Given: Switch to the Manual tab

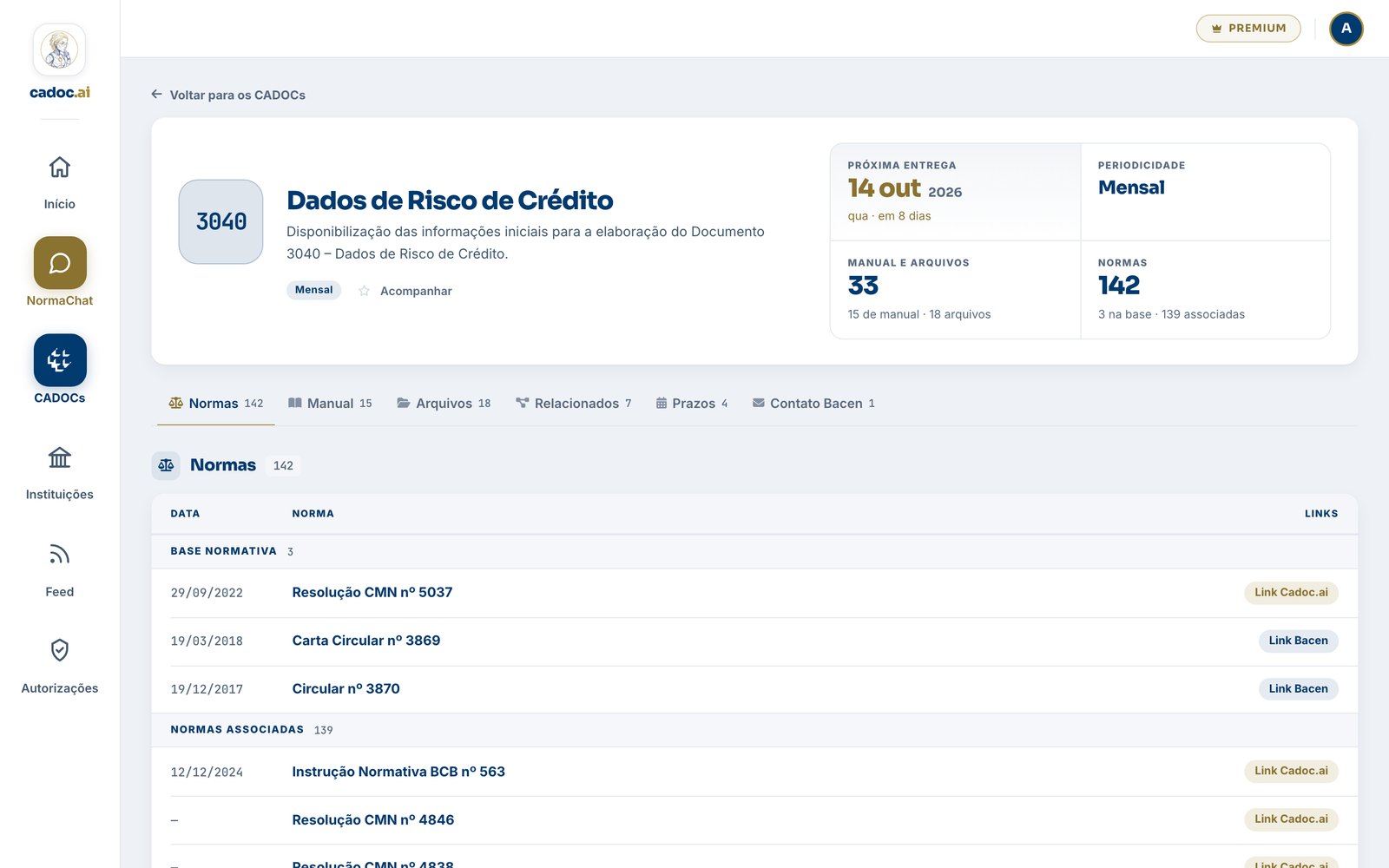Looking at the screenshot, I should [x=330, y=404].
